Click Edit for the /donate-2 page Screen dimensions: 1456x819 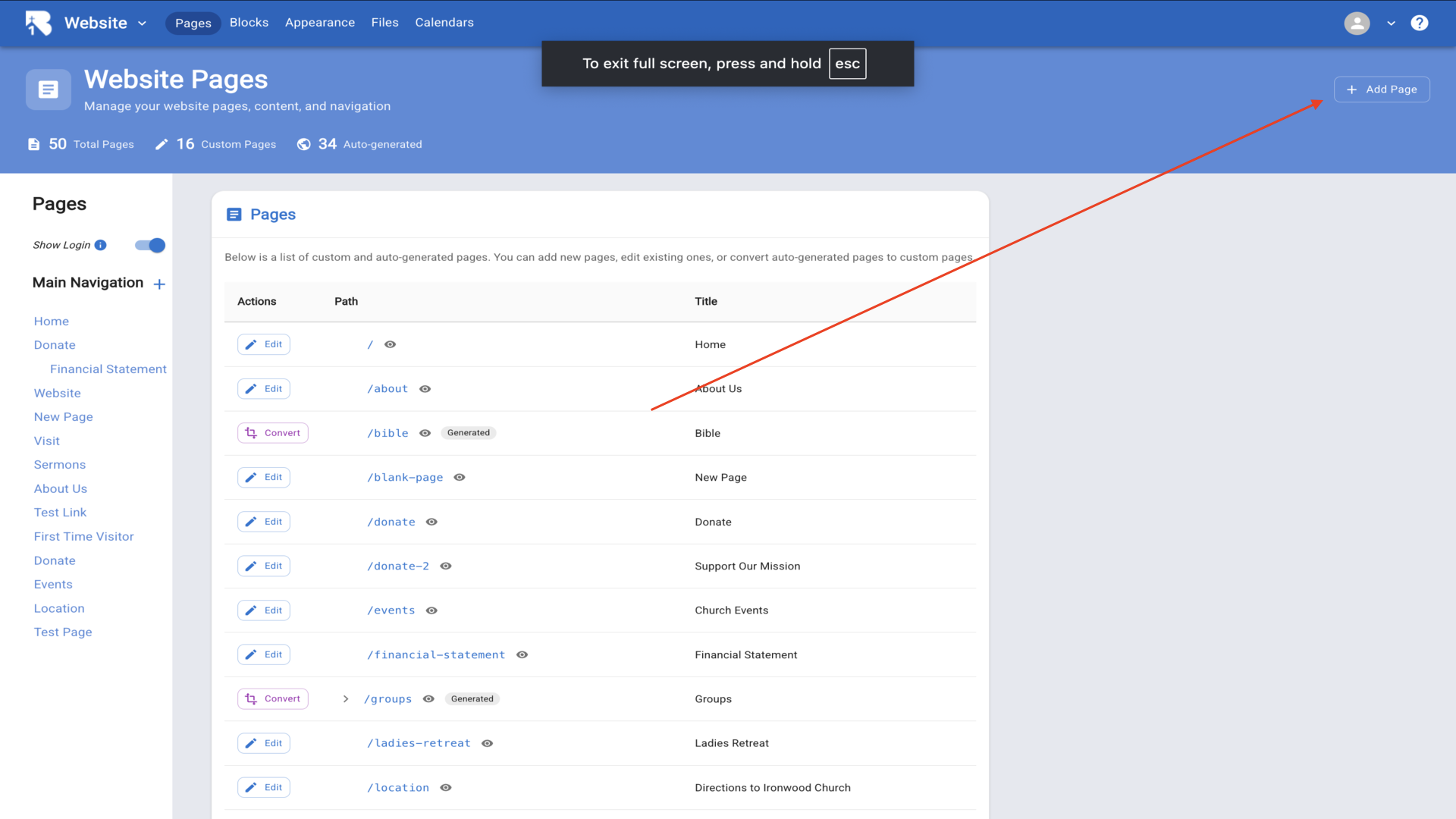click(264, 566)
